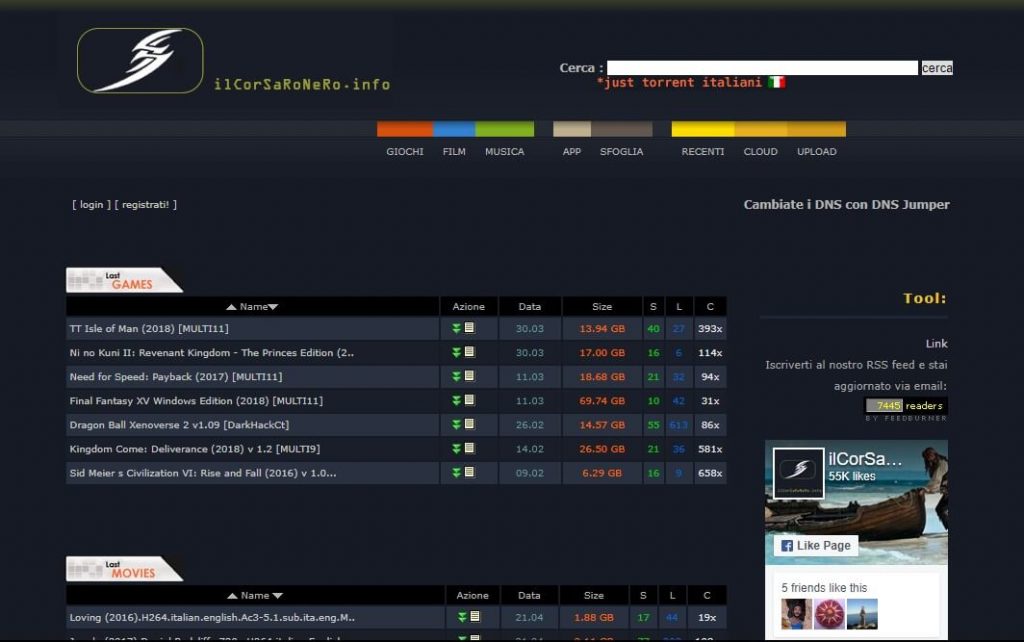Click Facebook page profile picture in widget
This screenshot has height=642, width=1024.
[x=798, y=473]
